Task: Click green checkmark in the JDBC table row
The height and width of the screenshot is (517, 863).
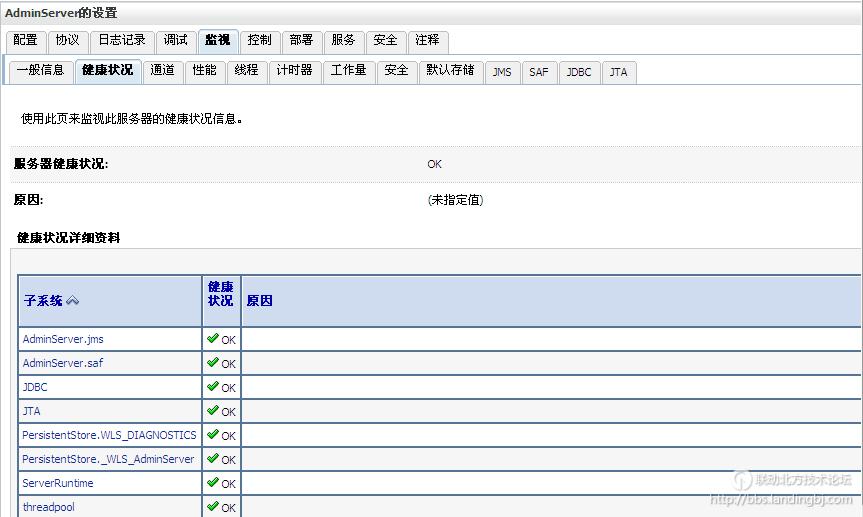Action: [213, 386]
